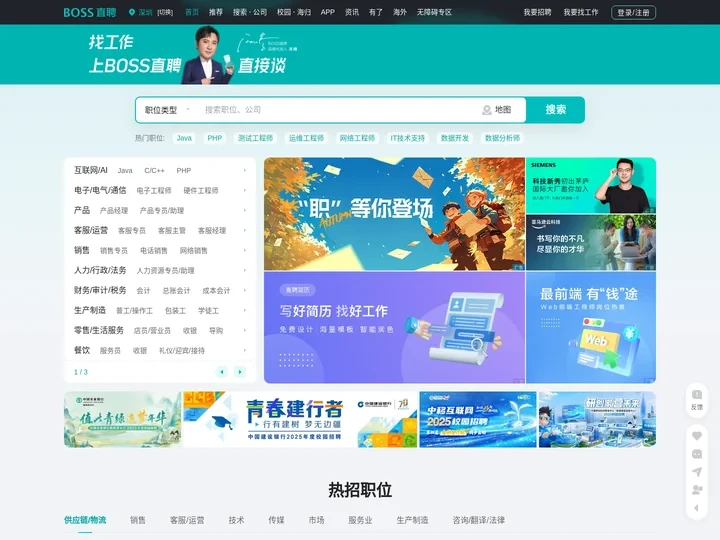Expand the 零售/生活服务 category arrow
720x540 pixels.
[x=245, y=330]
